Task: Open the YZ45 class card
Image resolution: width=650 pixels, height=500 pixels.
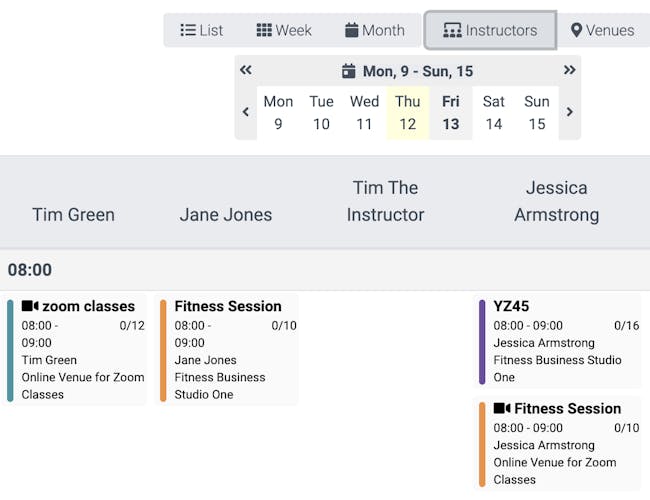Action: (x=560, y=342)
